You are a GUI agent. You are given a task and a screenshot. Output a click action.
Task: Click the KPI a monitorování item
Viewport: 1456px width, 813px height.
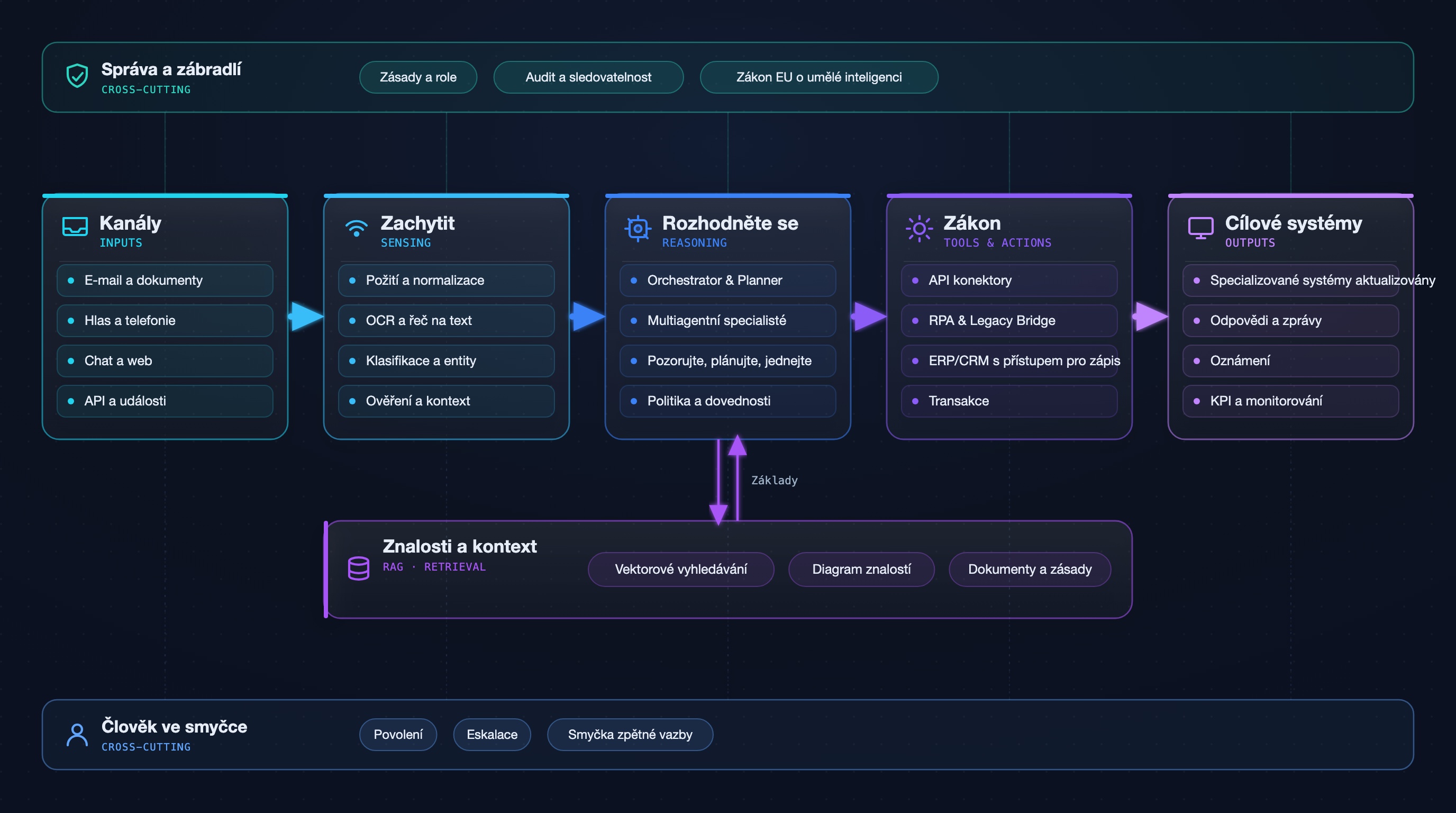(x=1291, y=401)
